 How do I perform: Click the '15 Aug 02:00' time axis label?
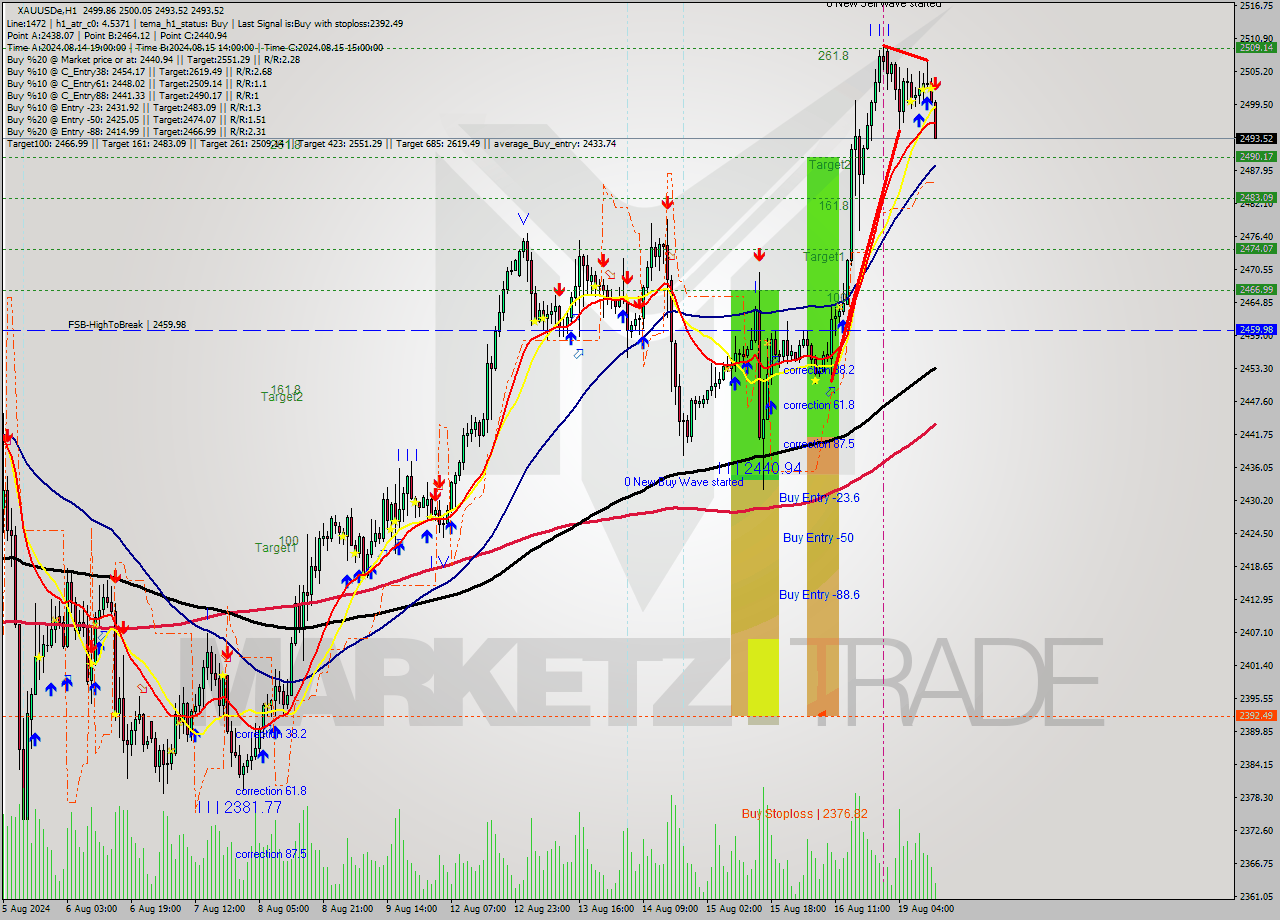(x=733, y=909)
